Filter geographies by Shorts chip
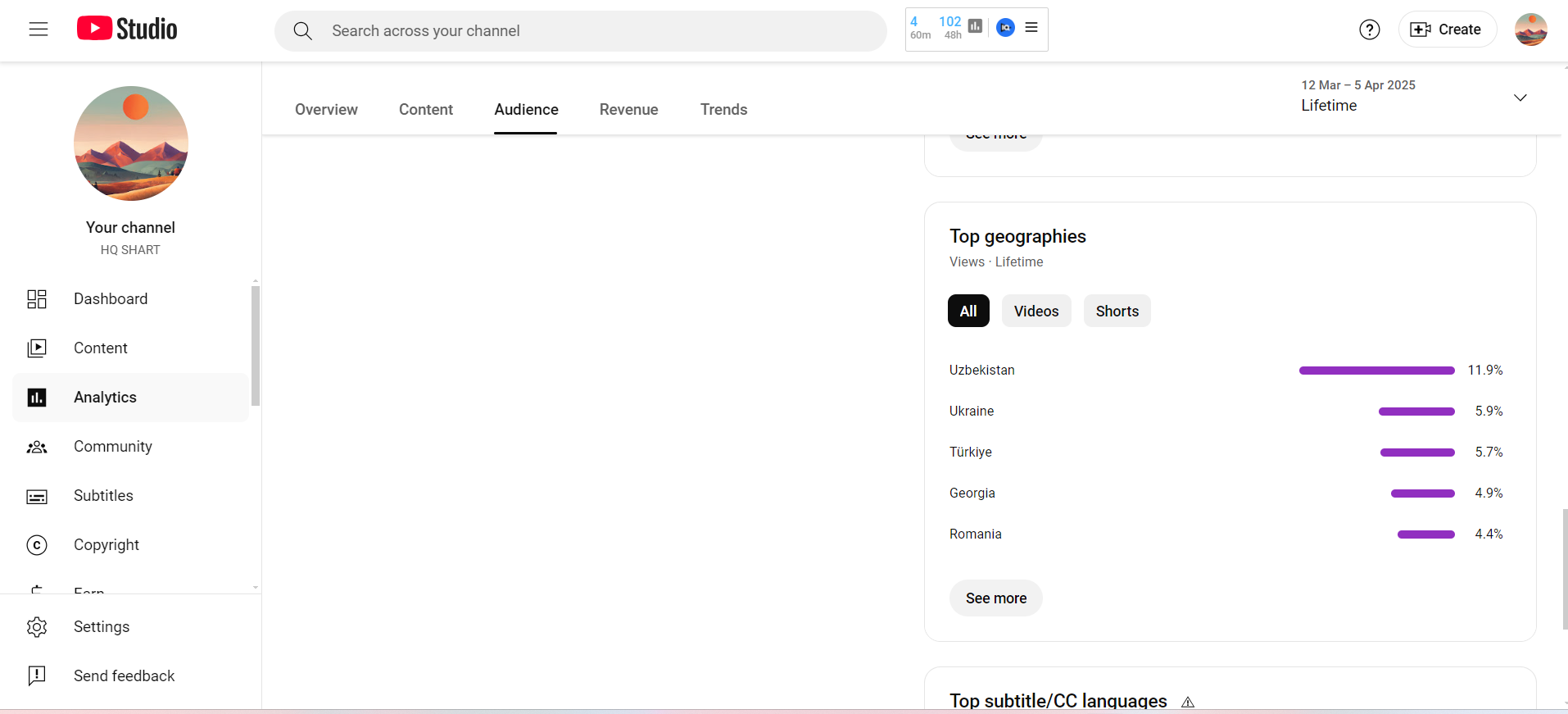This screenshot has height=714, width=1568. tap(1117, 312)
